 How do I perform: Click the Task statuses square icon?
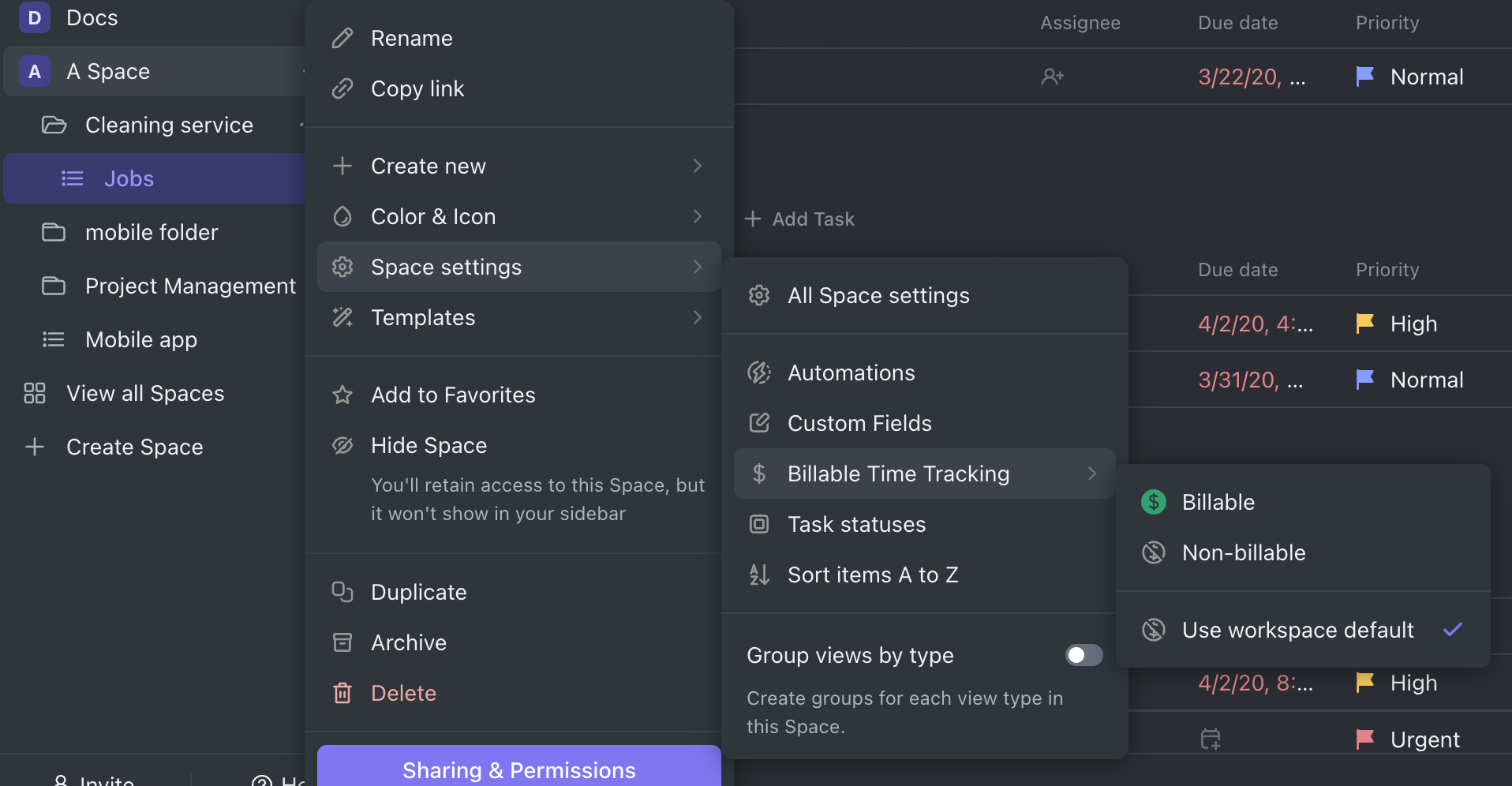click(x=759, y=524)
